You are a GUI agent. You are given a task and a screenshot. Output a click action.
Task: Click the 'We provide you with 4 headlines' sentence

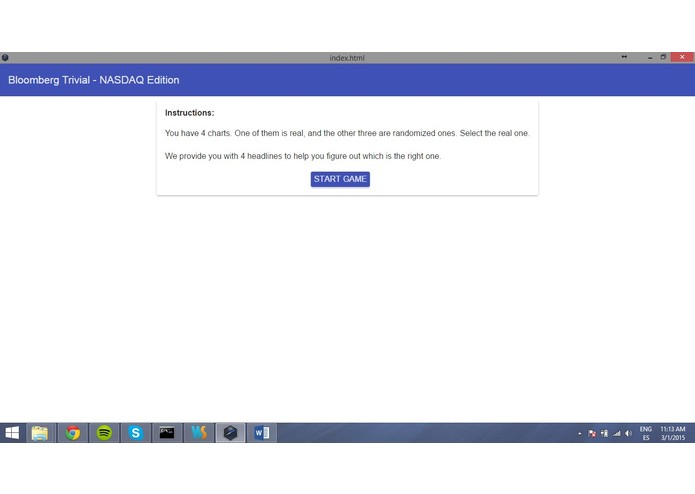(303, 156)
